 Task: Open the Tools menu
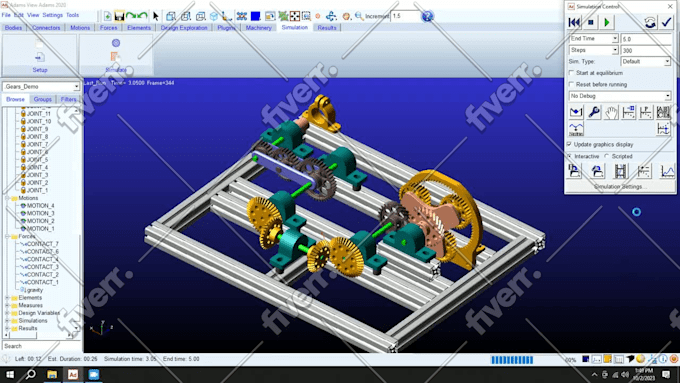pos(72,15)
